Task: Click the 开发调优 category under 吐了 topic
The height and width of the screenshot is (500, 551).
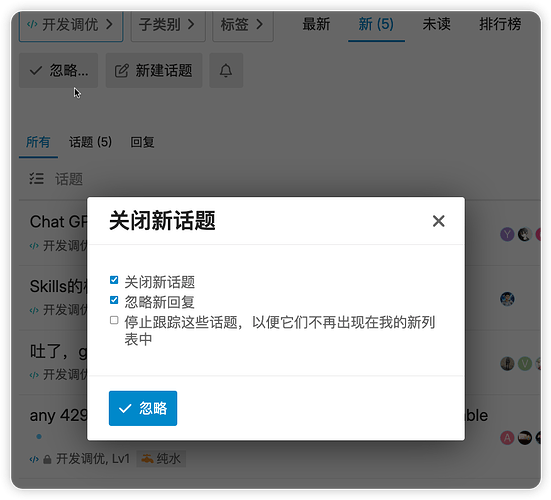Action: click(58, 375)
